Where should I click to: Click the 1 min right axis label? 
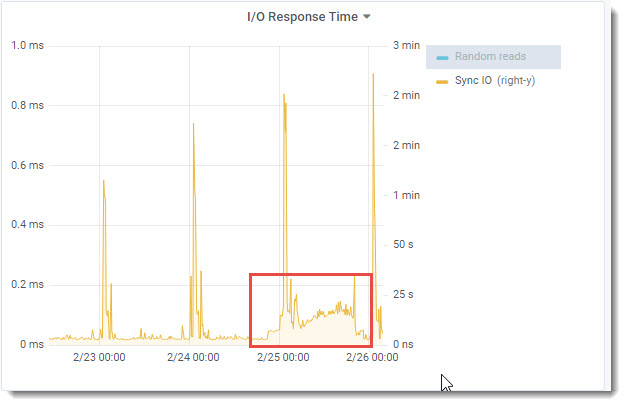(x=406, y=196)
